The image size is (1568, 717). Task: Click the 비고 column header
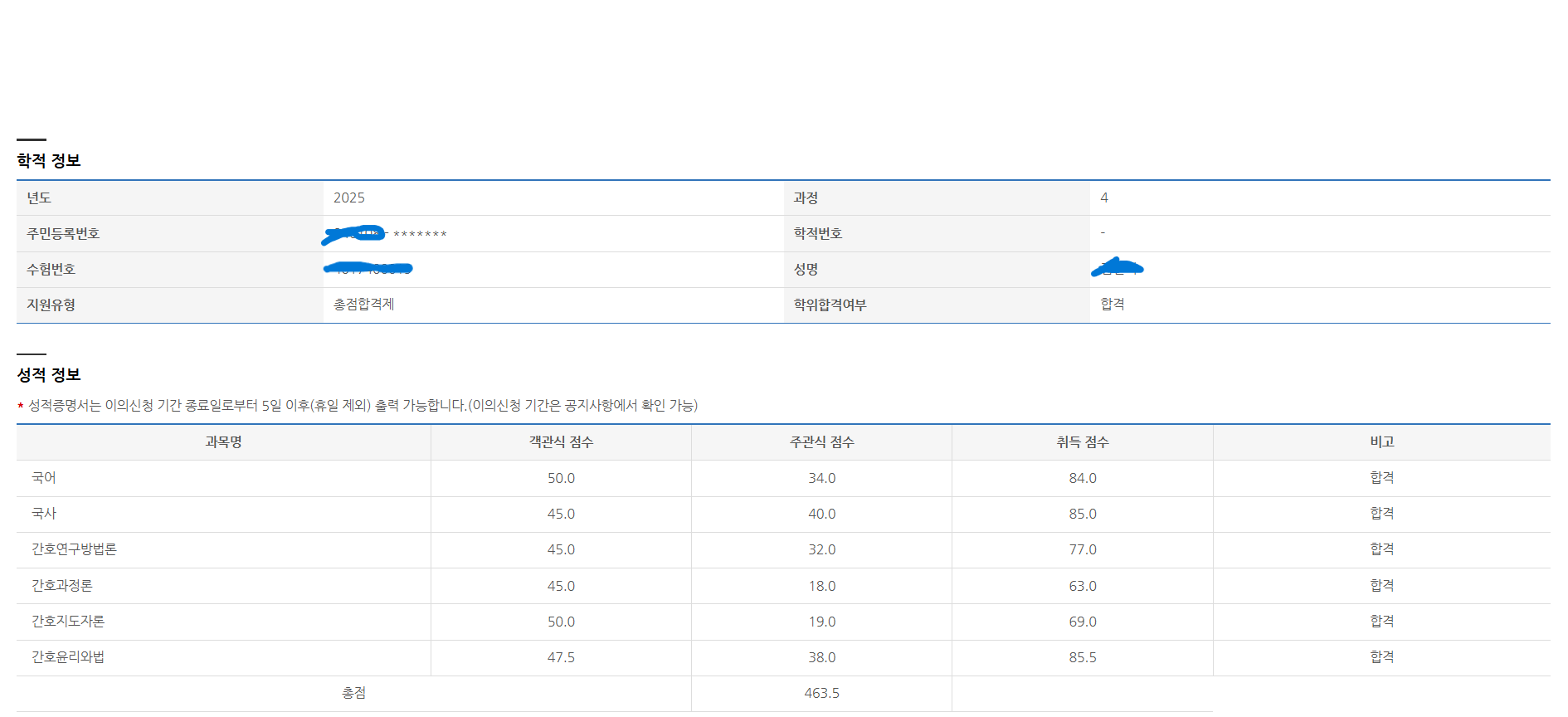click(1381, 442)
